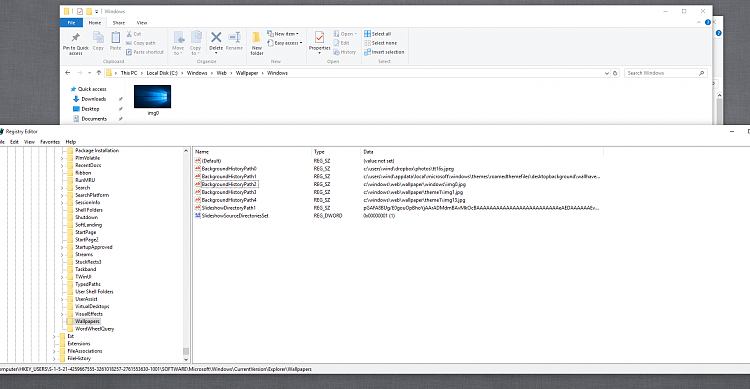Select the Quick access node in Explorer
The height and width of the screenshot is (389, 750).
pos(88,89)
